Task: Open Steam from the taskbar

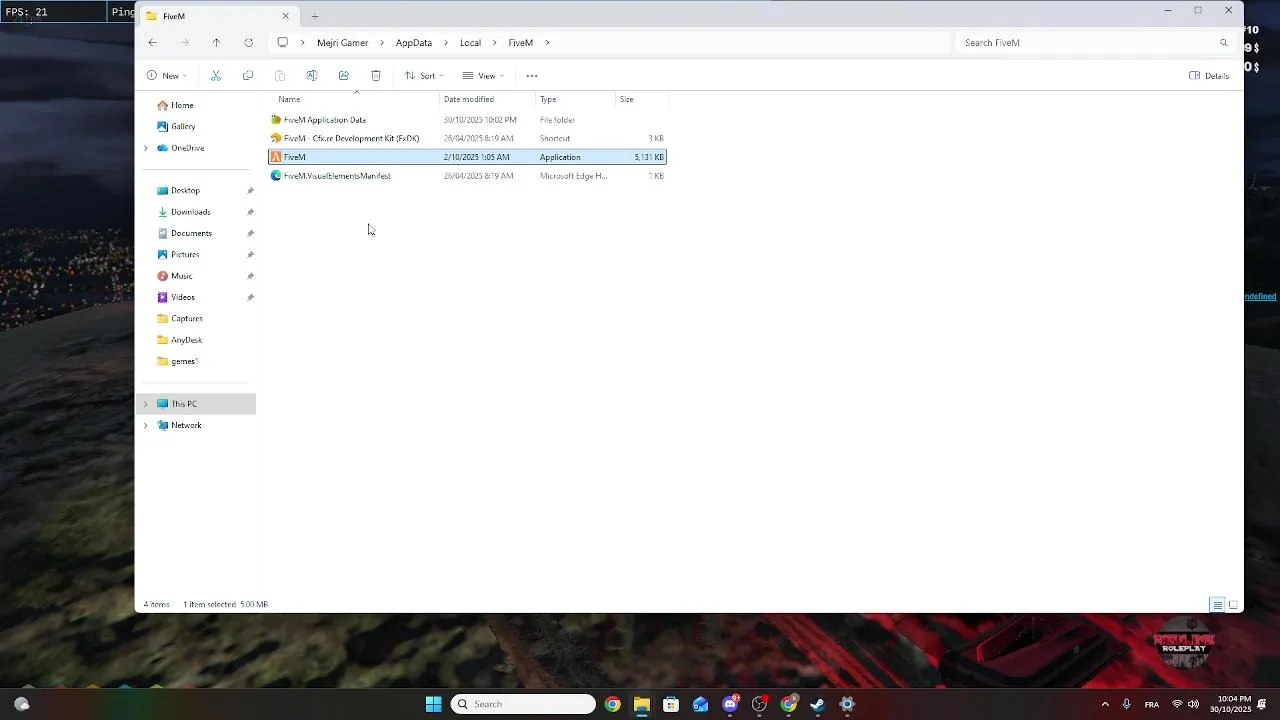Action: (817, 704)
